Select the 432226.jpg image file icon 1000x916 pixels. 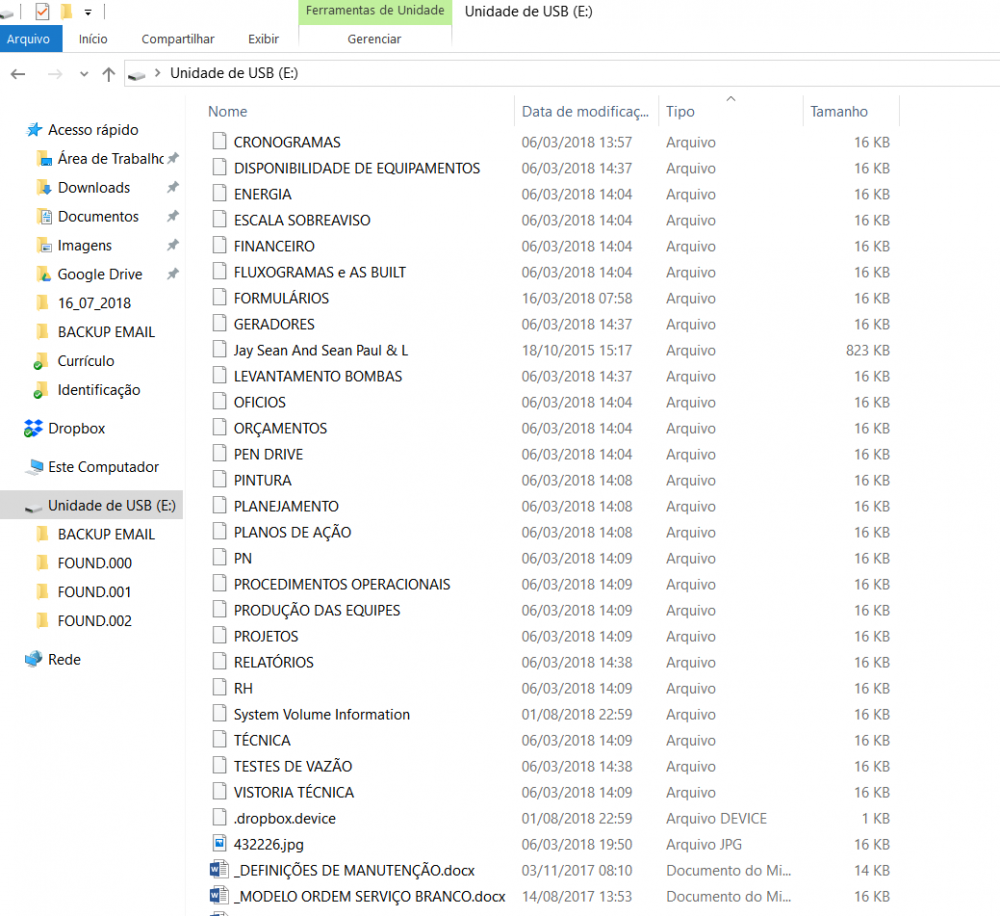click(220, 844)
